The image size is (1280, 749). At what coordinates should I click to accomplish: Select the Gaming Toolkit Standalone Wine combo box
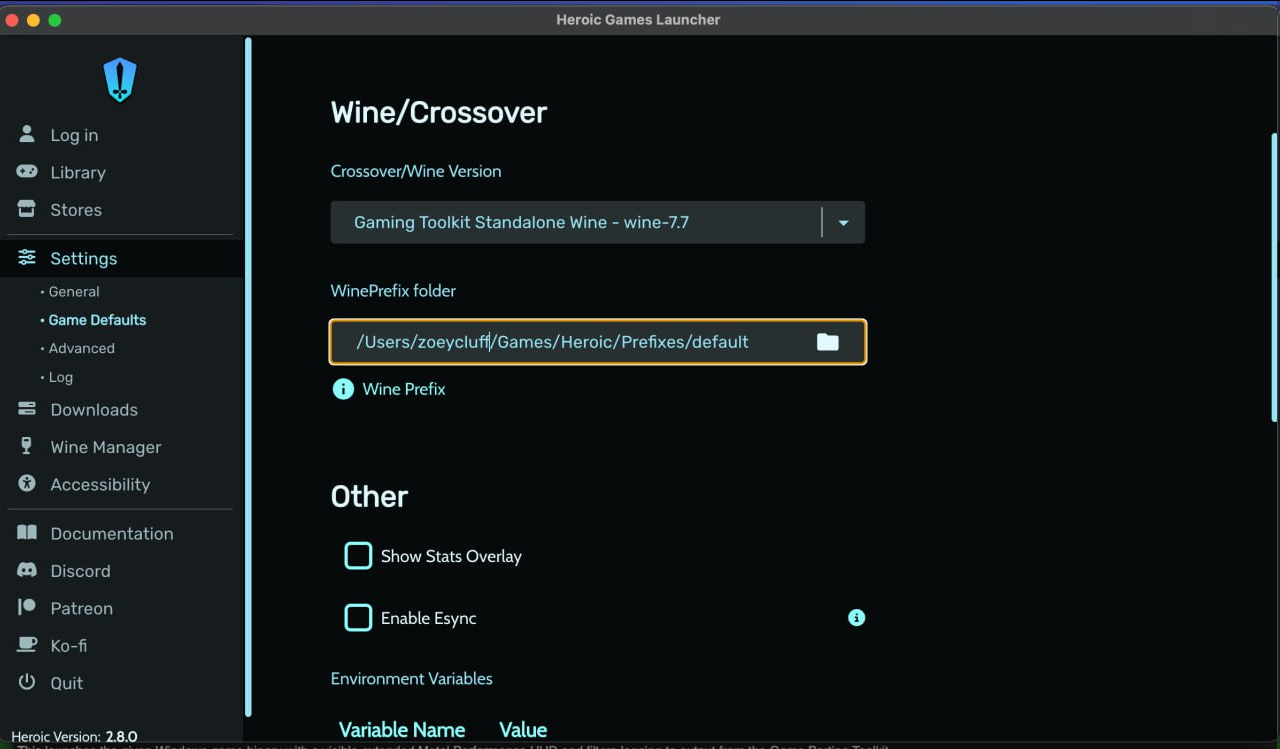[x=597, y=222]
